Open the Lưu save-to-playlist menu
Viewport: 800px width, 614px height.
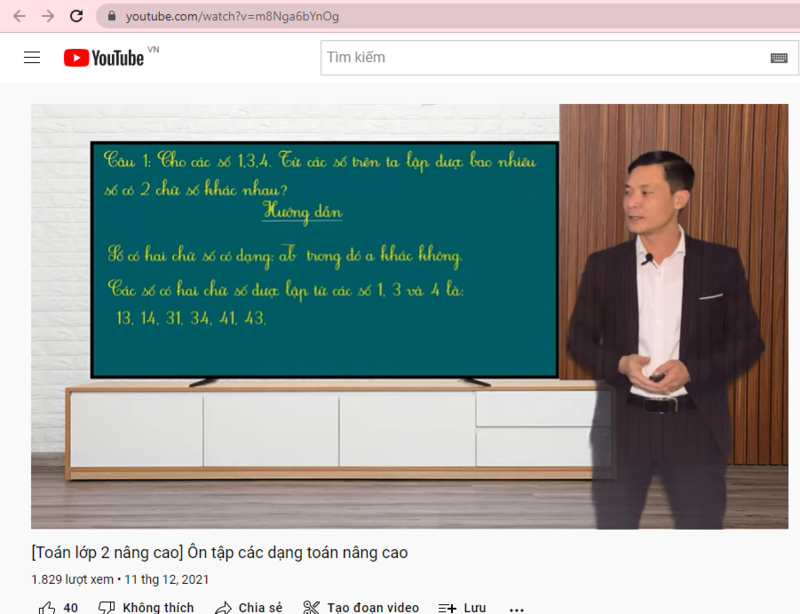tap(462, 607)
